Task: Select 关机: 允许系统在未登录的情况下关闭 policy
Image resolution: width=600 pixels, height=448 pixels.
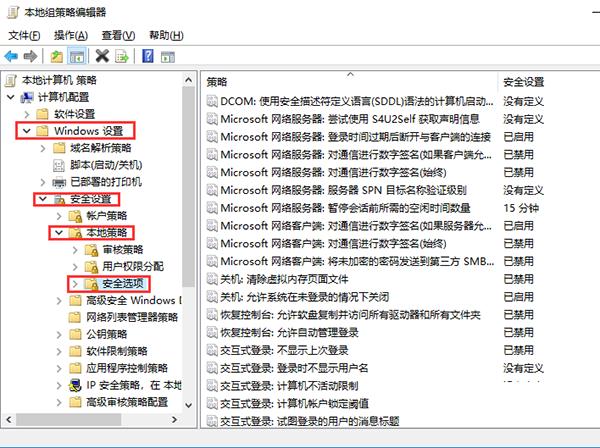Action: [x=304, y=297]
